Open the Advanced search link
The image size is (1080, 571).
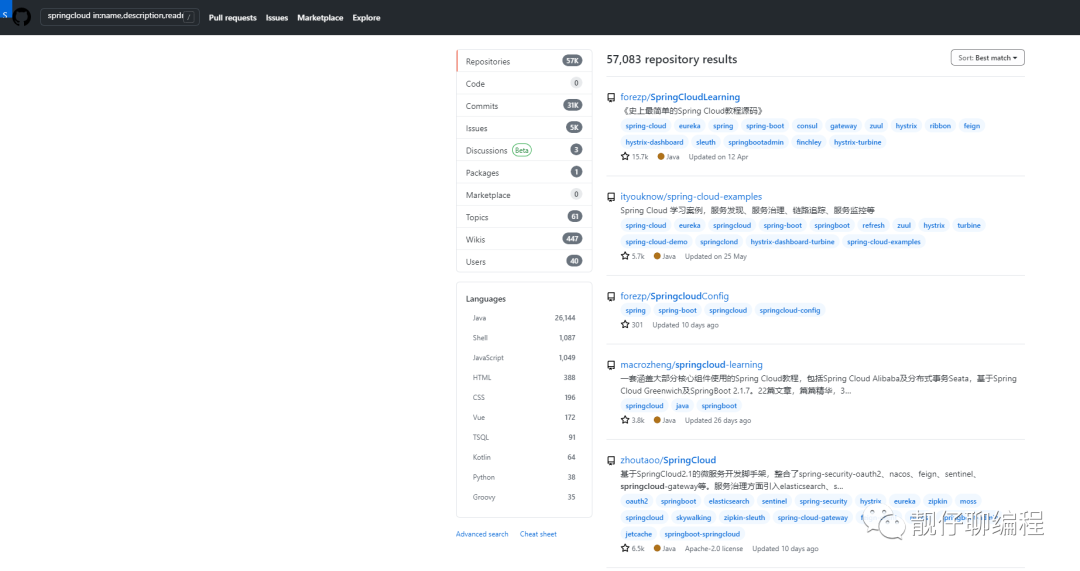click(x=481, y=534)
